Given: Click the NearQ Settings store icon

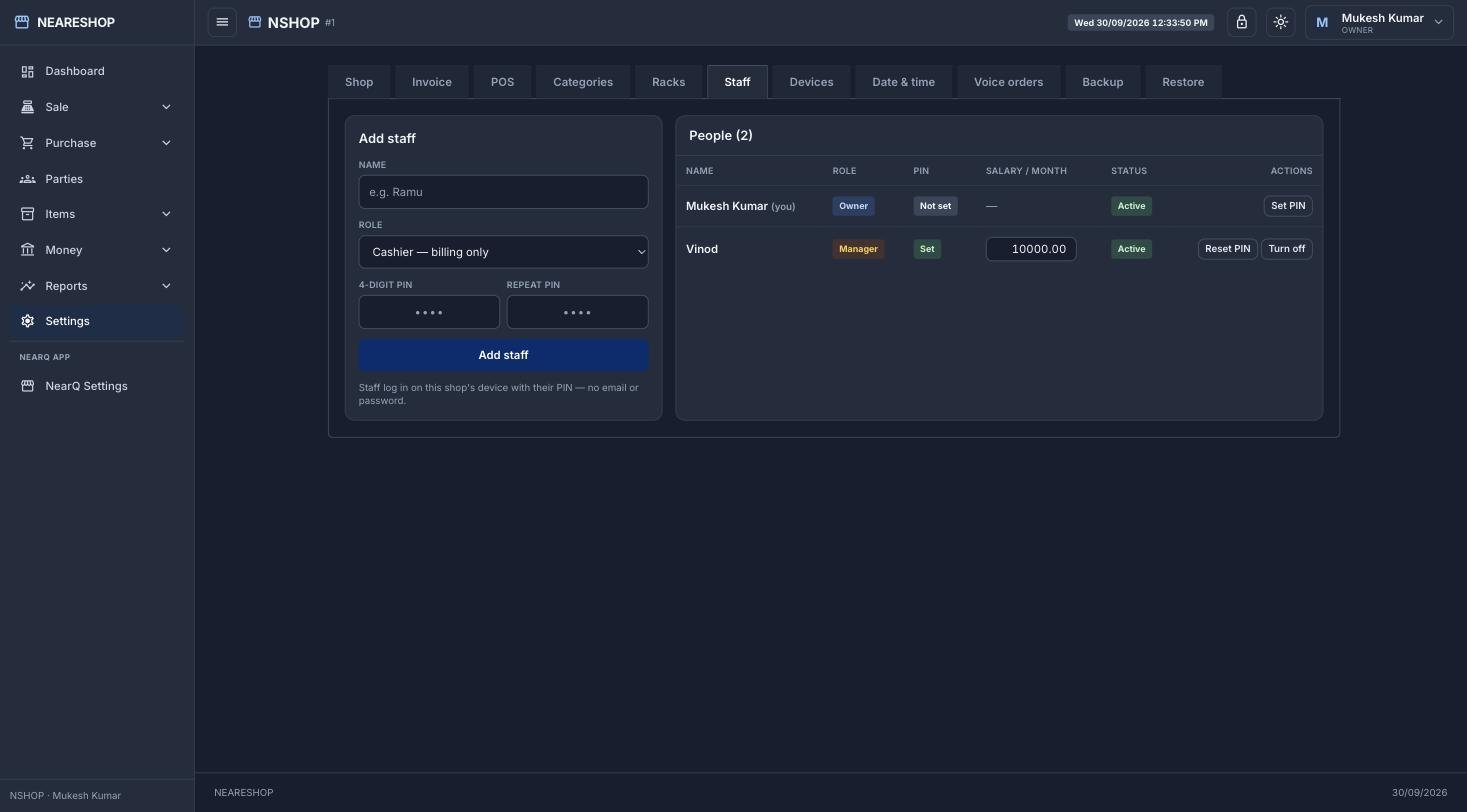Looking at the screenshot, I should click(x=28, y=386).
